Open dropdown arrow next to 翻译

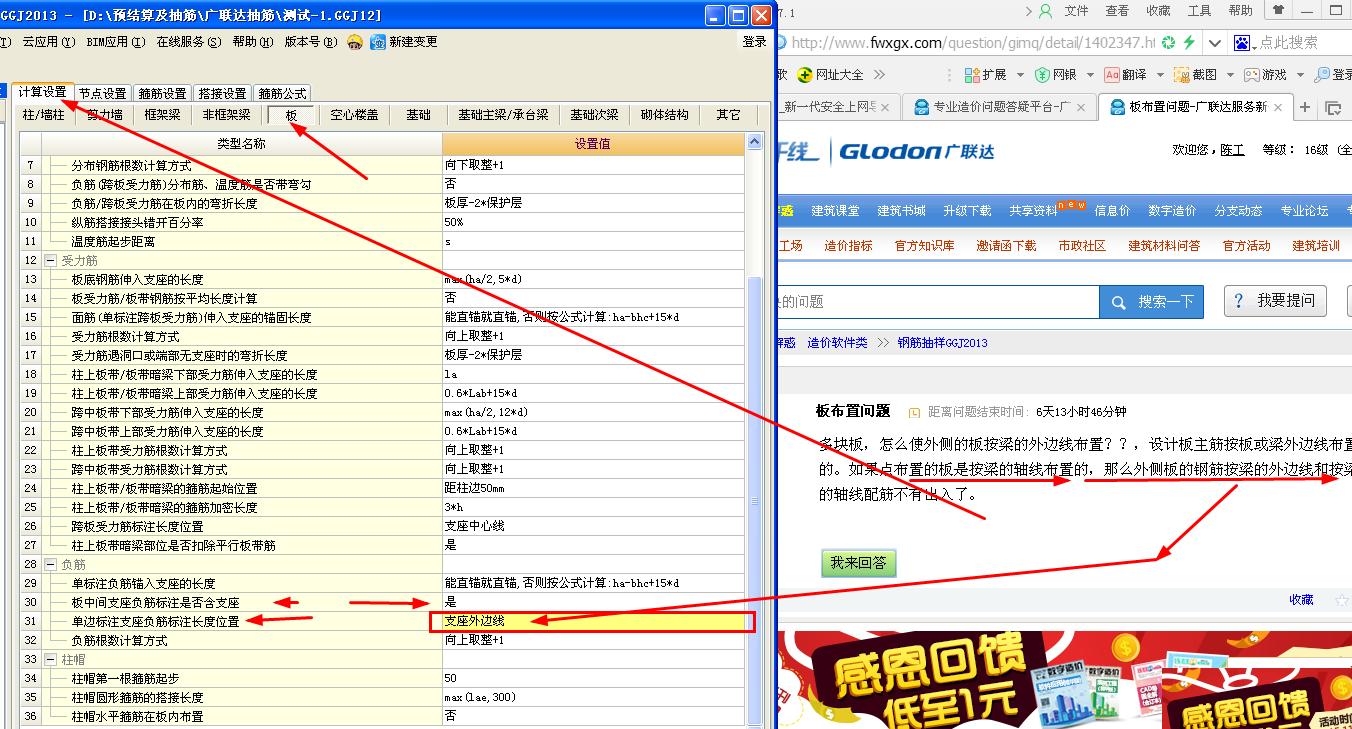click(1159, 75)
